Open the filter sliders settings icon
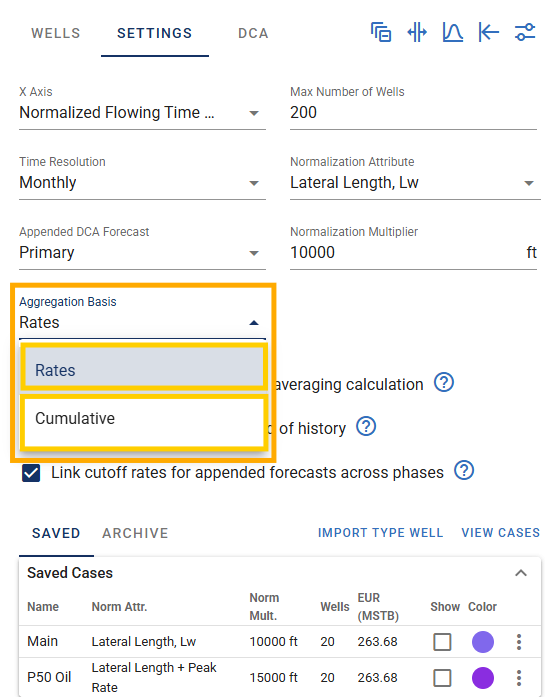This screenshot has height=697, width=552. 525,32
